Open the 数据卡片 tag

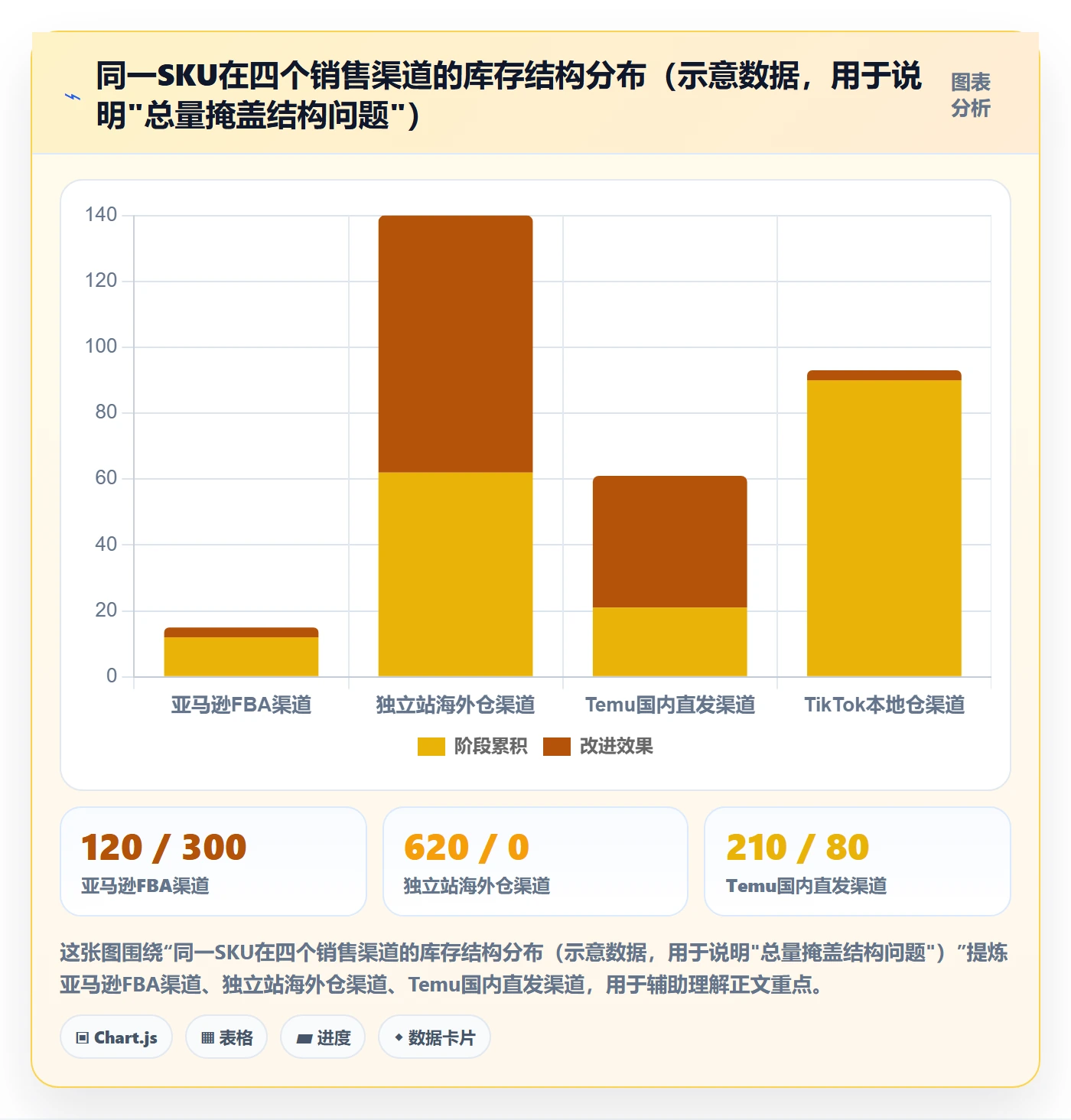click(x=435, y=1037)
